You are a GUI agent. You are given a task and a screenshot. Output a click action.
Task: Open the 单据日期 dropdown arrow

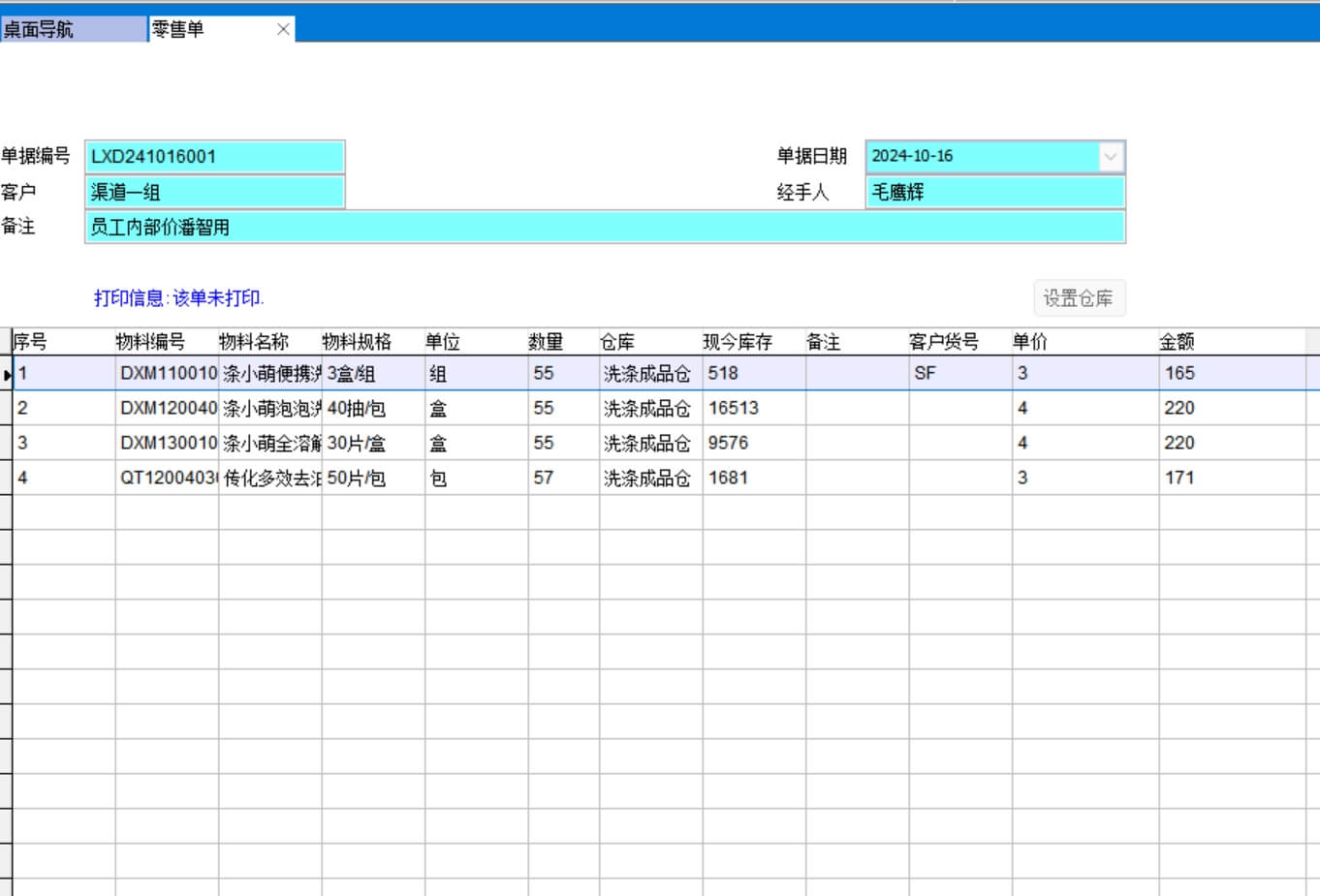(x=1111, y=156)
